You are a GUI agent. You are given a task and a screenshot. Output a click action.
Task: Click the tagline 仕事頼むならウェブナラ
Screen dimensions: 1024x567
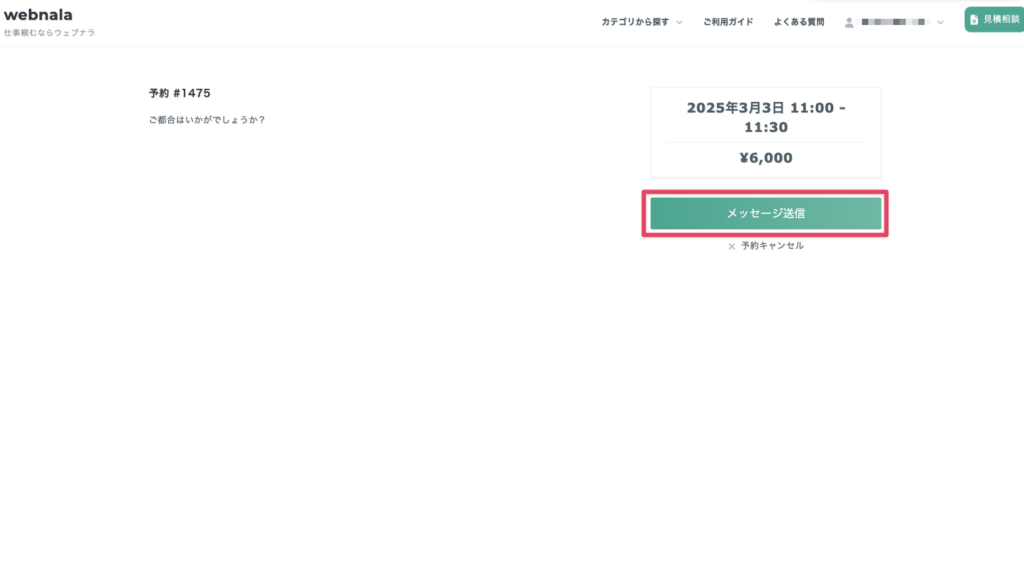(x=50, y=33)
